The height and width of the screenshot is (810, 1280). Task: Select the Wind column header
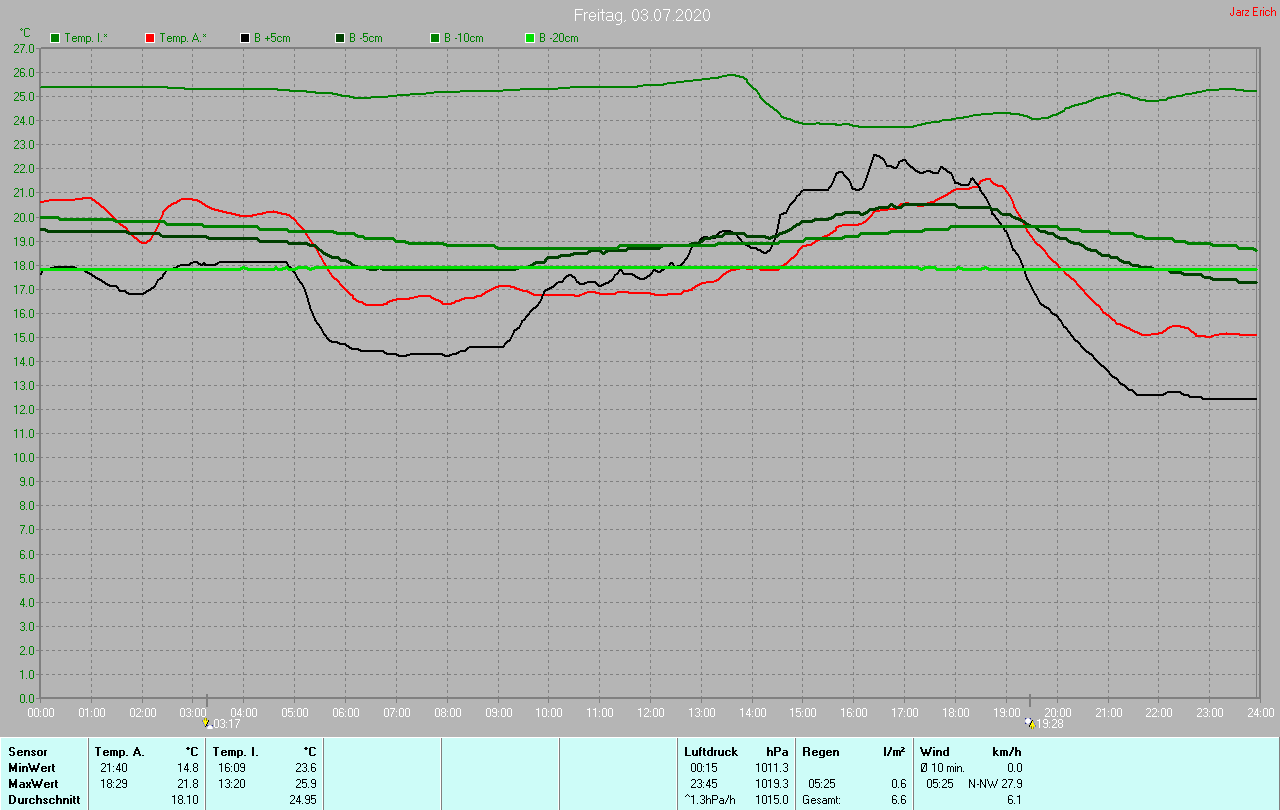tap(935, 751)
